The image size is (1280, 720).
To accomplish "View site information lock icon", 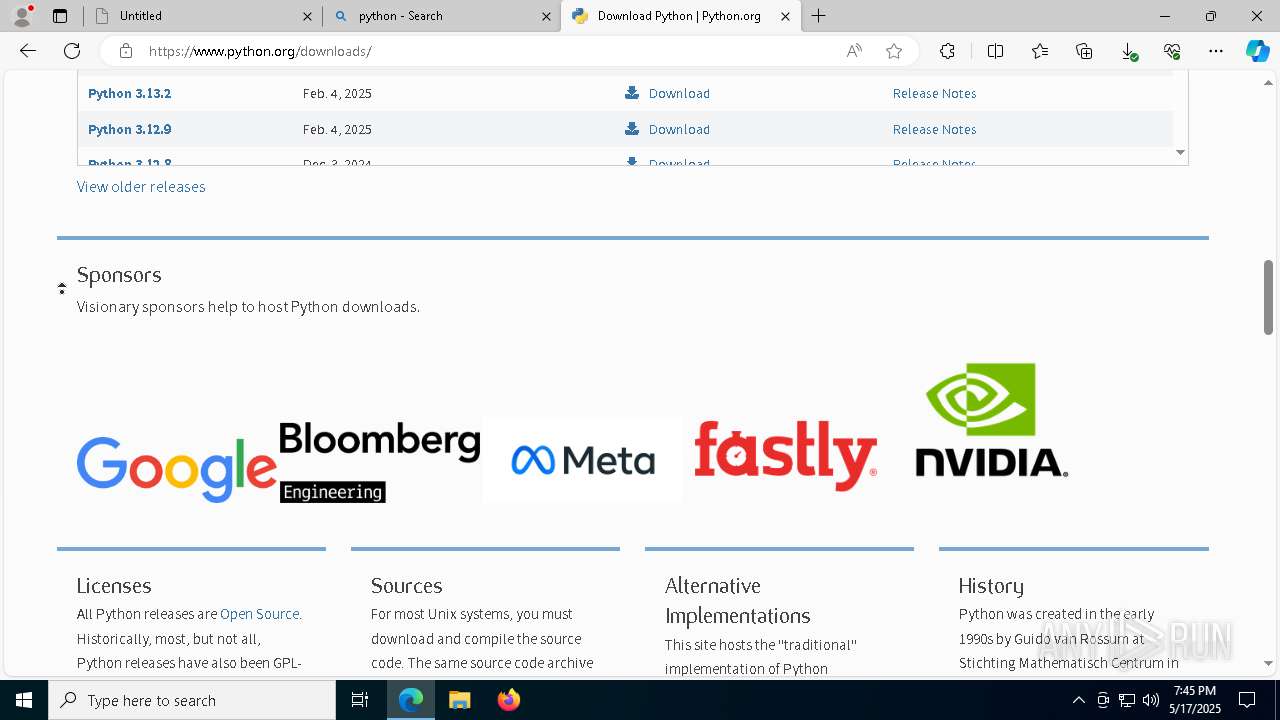I will coord(125,51).
